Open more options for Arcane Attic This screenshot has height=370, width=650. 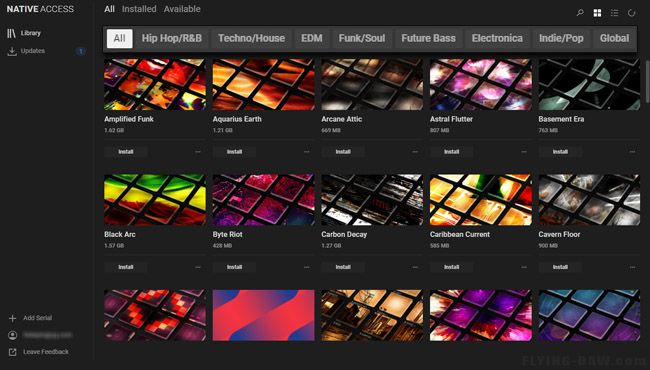415,152
